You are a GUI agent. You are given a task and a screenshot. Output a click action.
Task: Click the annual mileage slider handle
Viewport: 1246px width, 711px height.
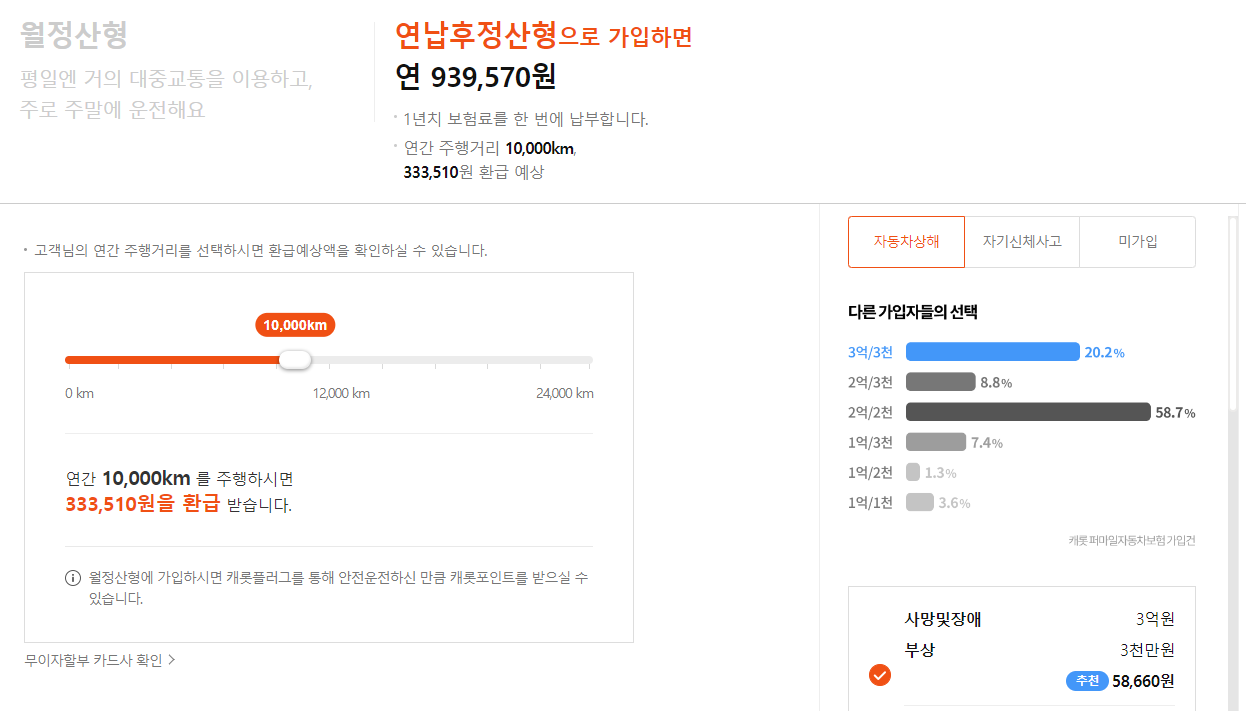click(295, 359)
